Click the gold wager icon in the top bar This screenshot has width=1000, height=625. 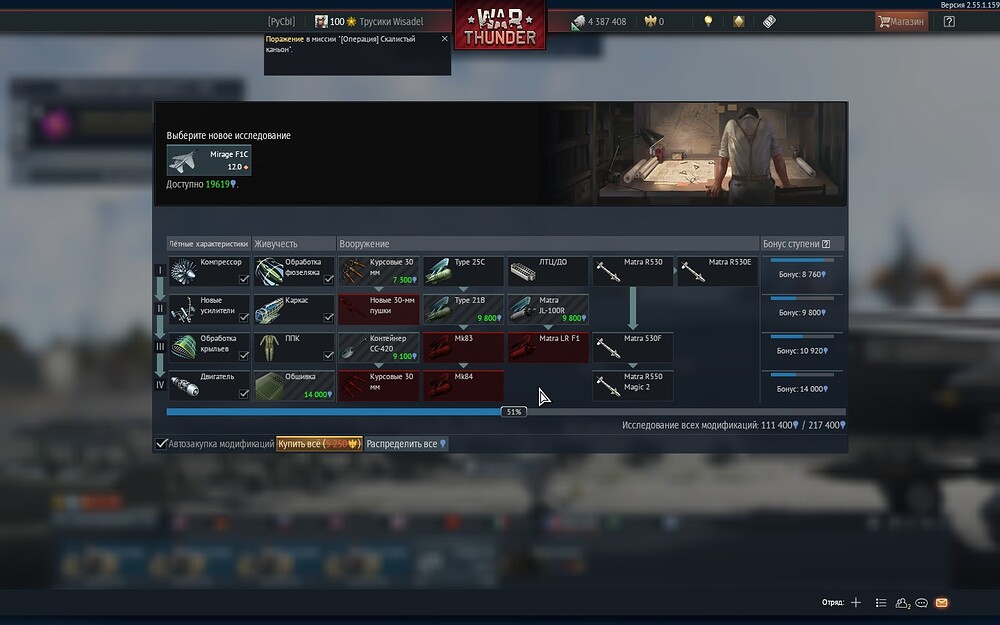[x=739, y=21]
